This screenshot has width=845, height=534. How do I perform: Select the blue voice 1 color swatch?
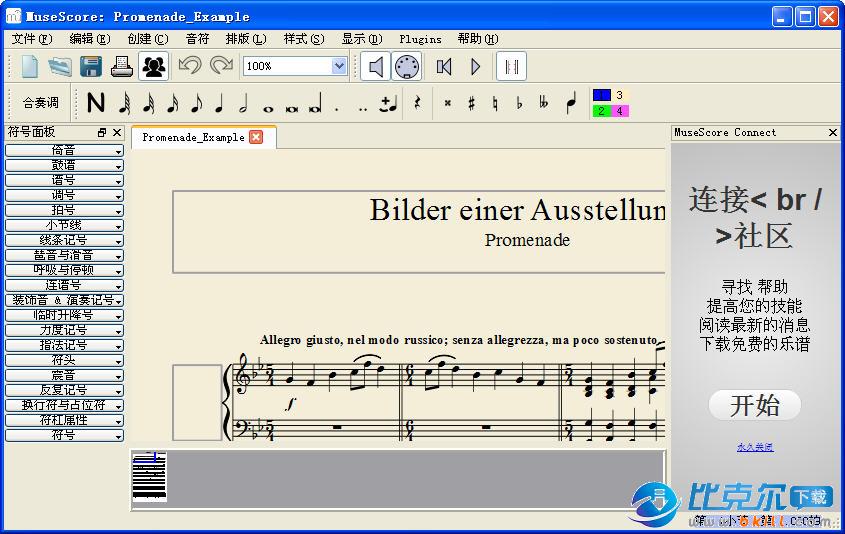(601, 96)
